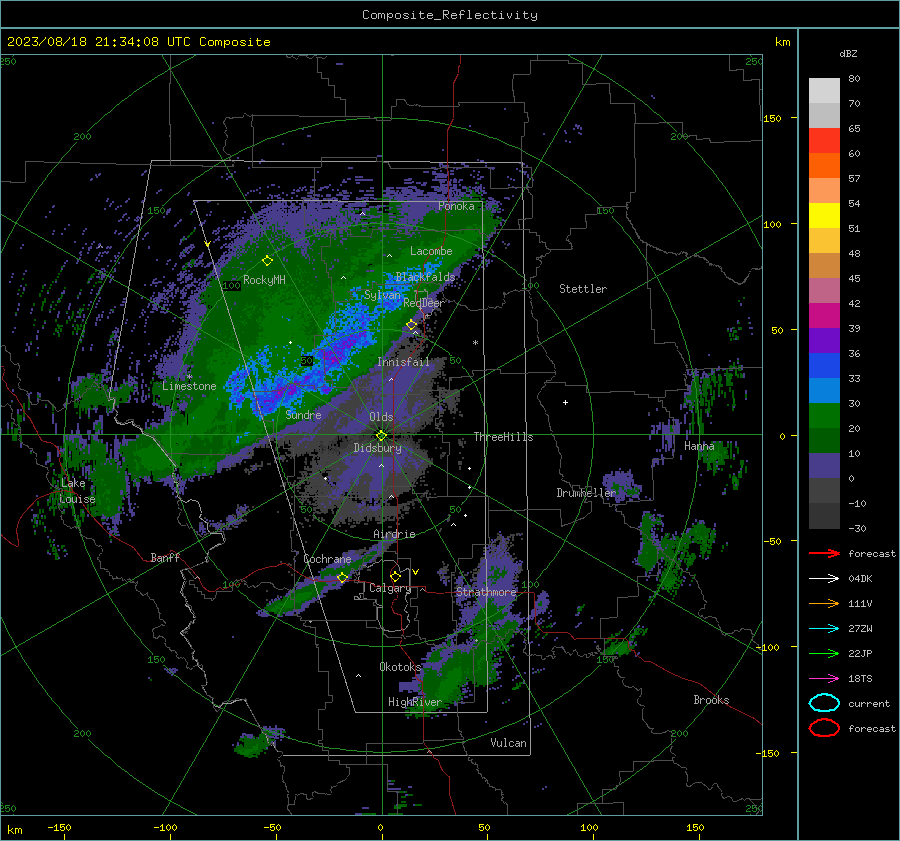Click the red forecast arrow in legend
Viewport: 900px width, 841px height.
(x=824, y=553)
